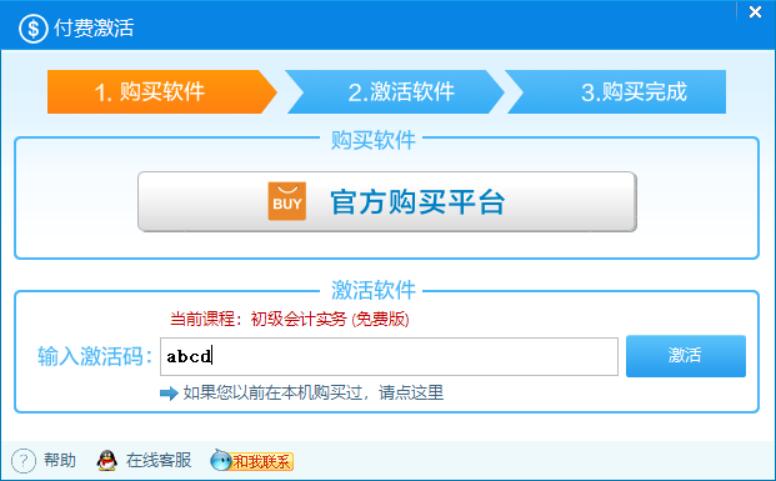This screenshot has height=481, width=776.
Task: Close the 付费激活 dialog window
Action: coord(755,12)
